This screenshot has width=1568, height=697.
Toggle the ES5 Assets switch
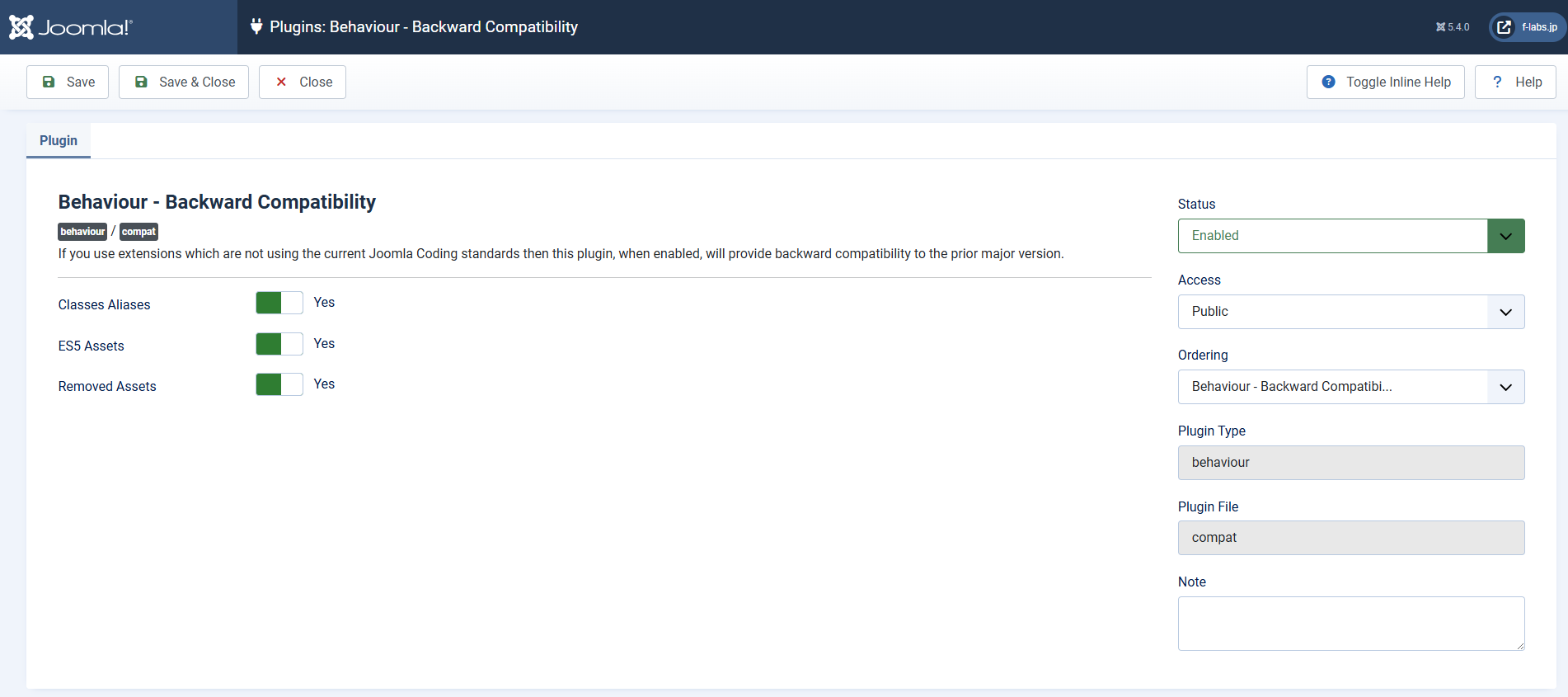pos(279,344)
